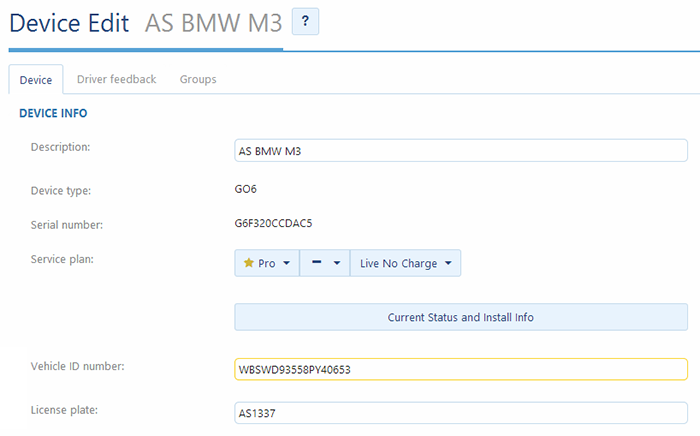Open the dash dropdown's caret arrow
The height and width of the screenshot is (436, 700).
337,264
